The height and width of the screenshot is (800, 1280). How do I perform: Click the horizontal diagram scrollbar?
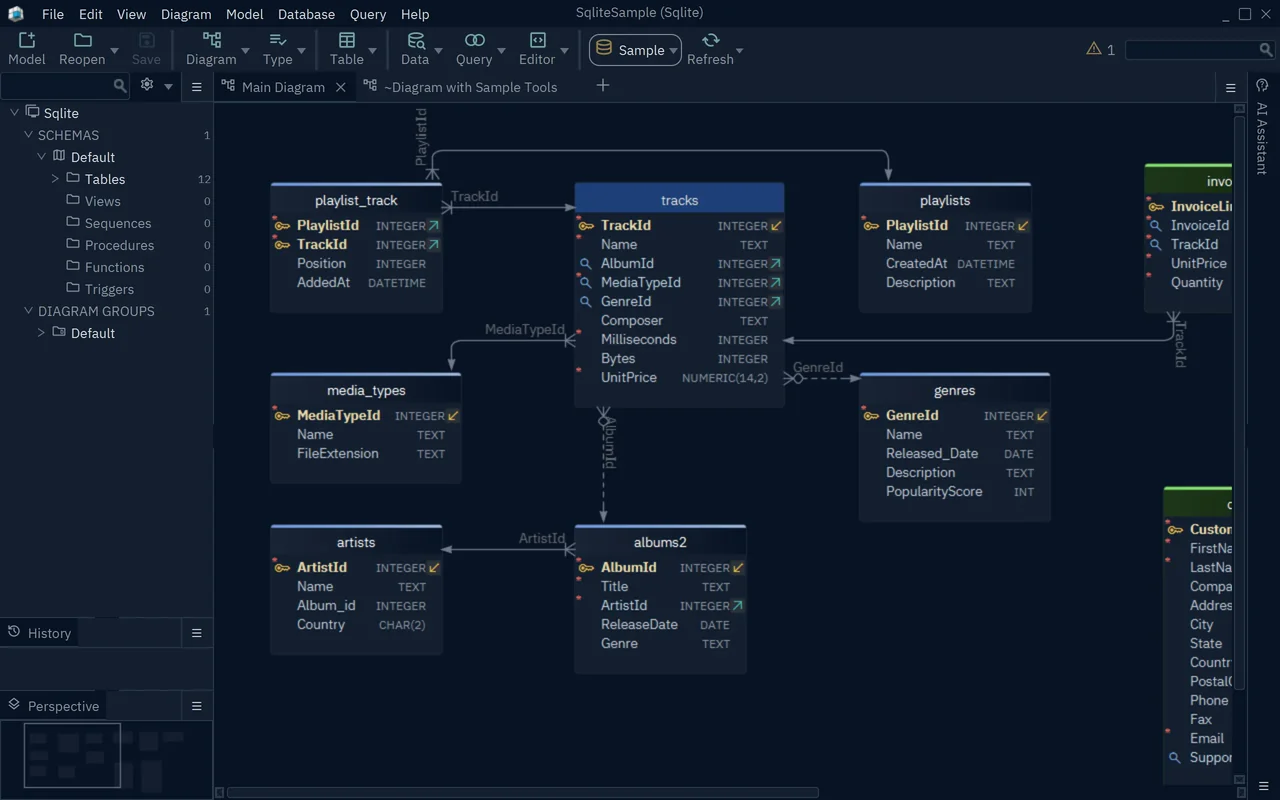(523, 793)
